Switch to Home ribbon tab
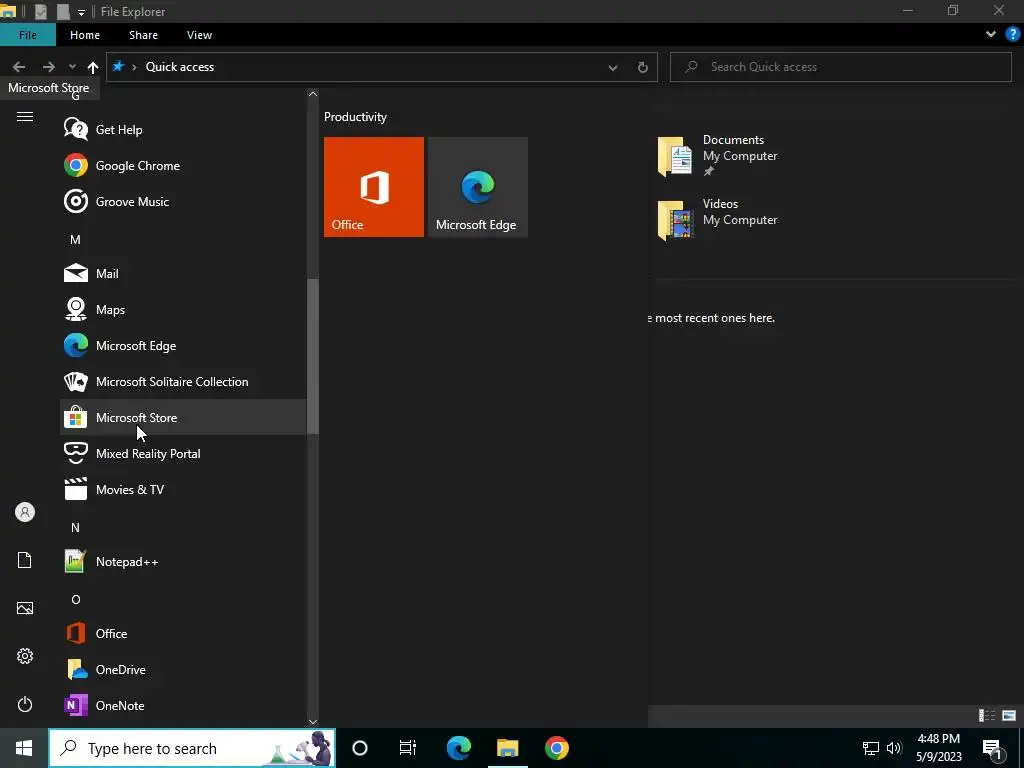 pyautogui.click(x=85, y=35)
